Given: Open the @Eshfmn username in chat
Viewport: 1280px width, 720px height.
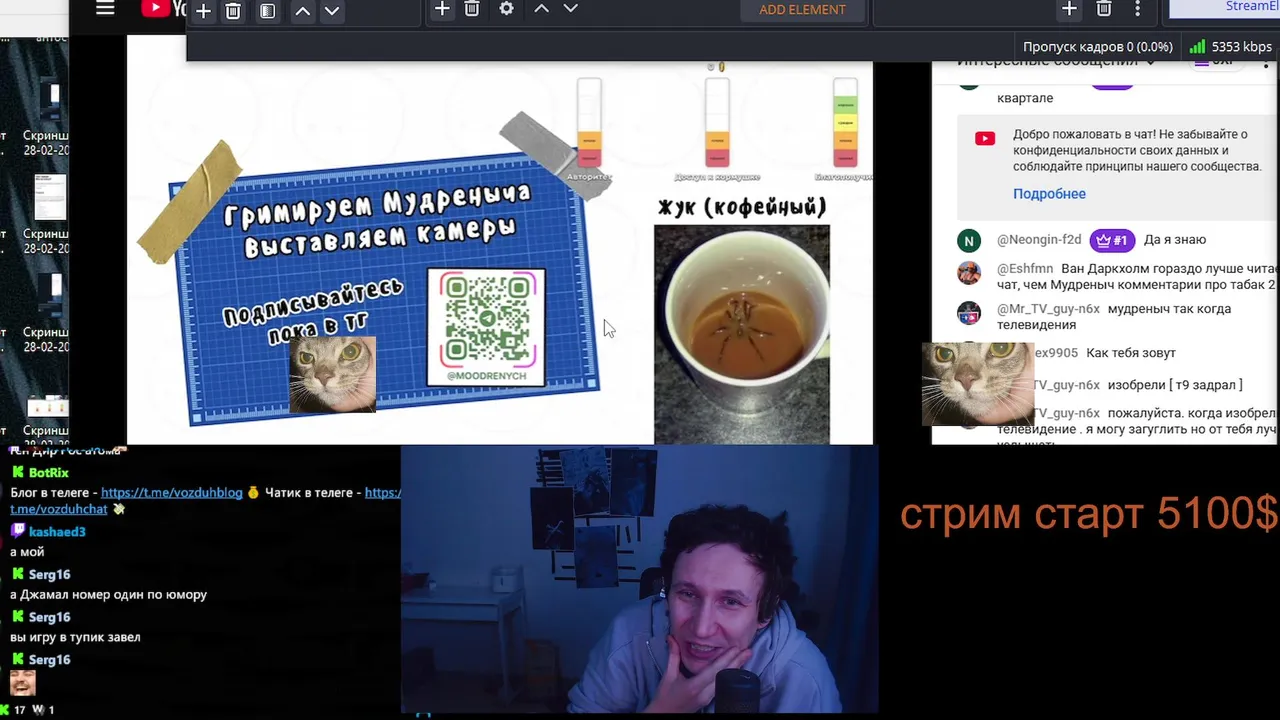Looking at the screenshot, I should [1025, 269].
